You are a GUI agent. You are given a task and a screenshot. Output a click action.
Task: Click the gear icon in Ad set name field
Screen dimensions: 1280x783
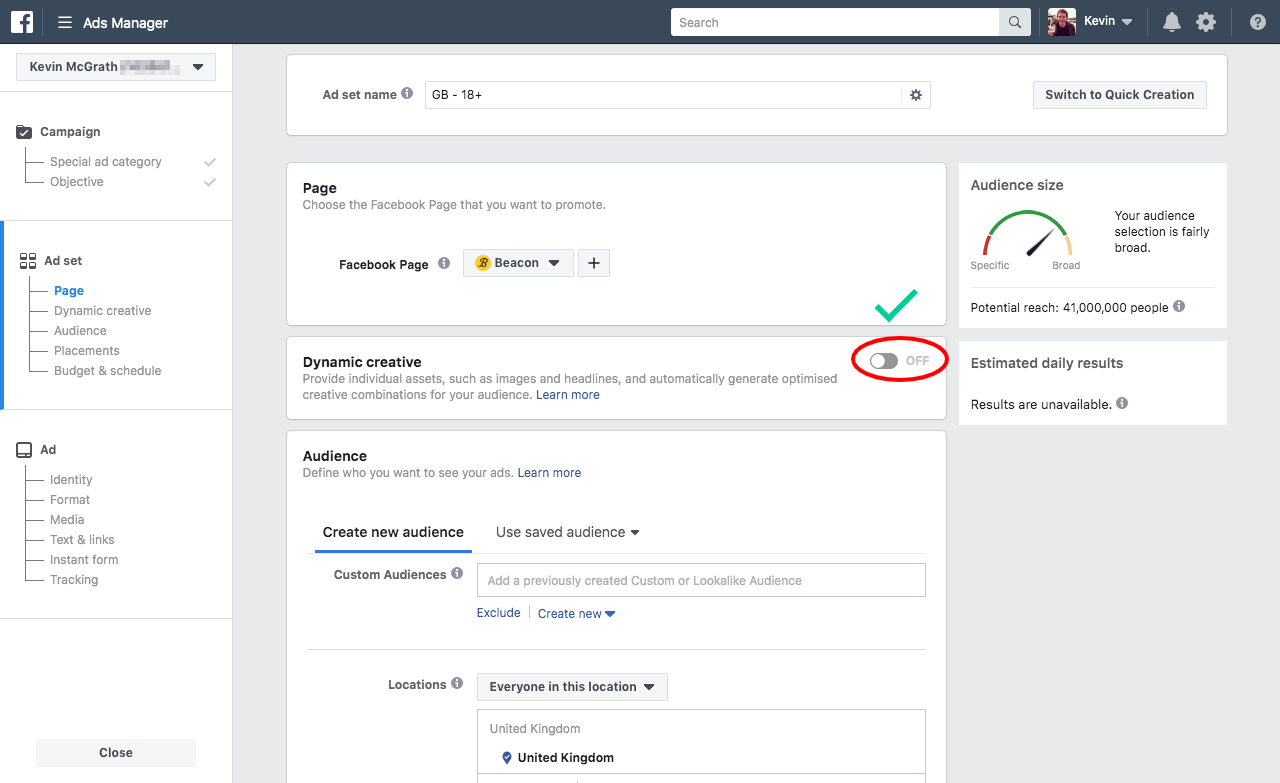pyautogui.click(x=915, y=95)
